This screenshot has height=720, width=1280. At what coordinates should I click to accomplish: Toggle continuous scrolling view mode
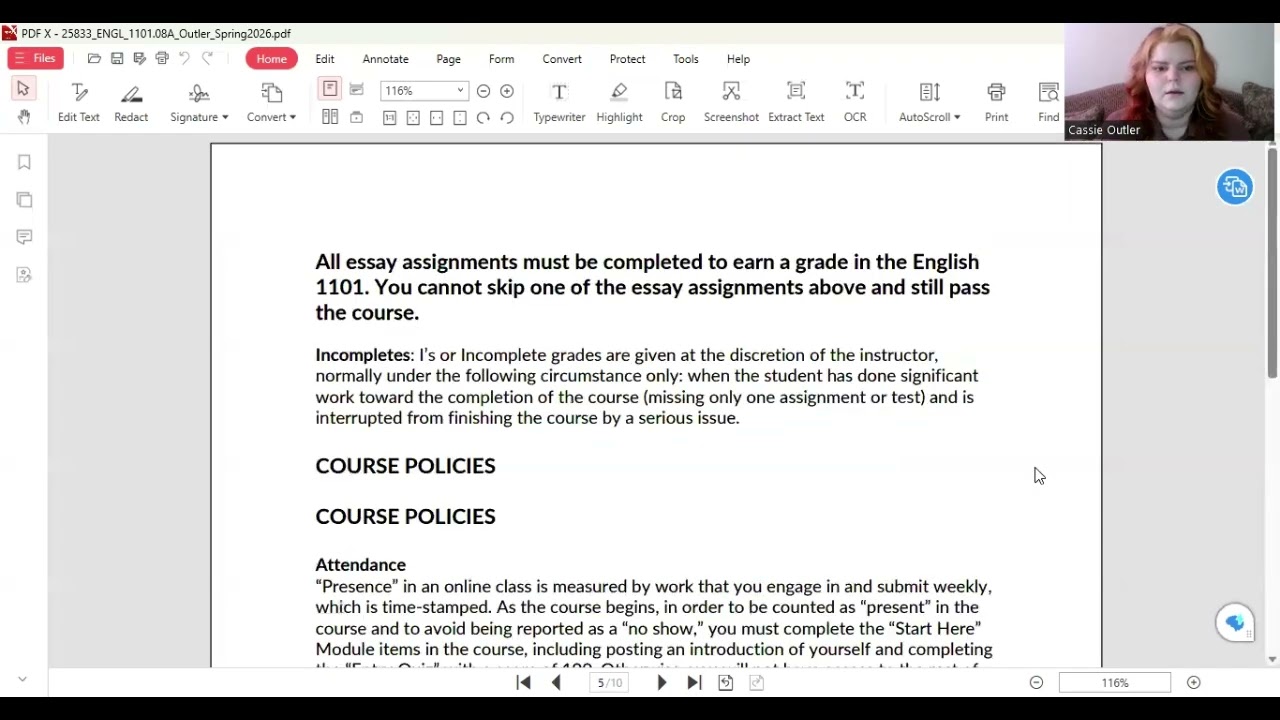click(x=356, y=89)
